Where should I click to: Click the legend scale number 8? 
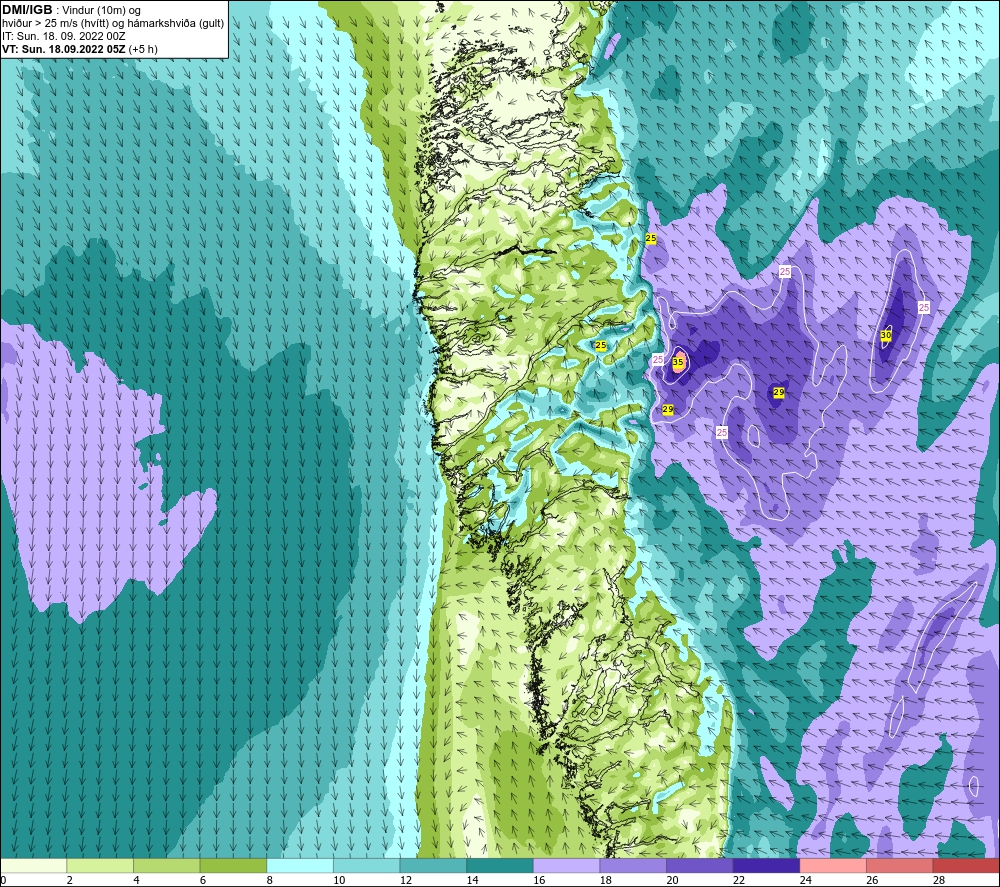tap(270, 881)
